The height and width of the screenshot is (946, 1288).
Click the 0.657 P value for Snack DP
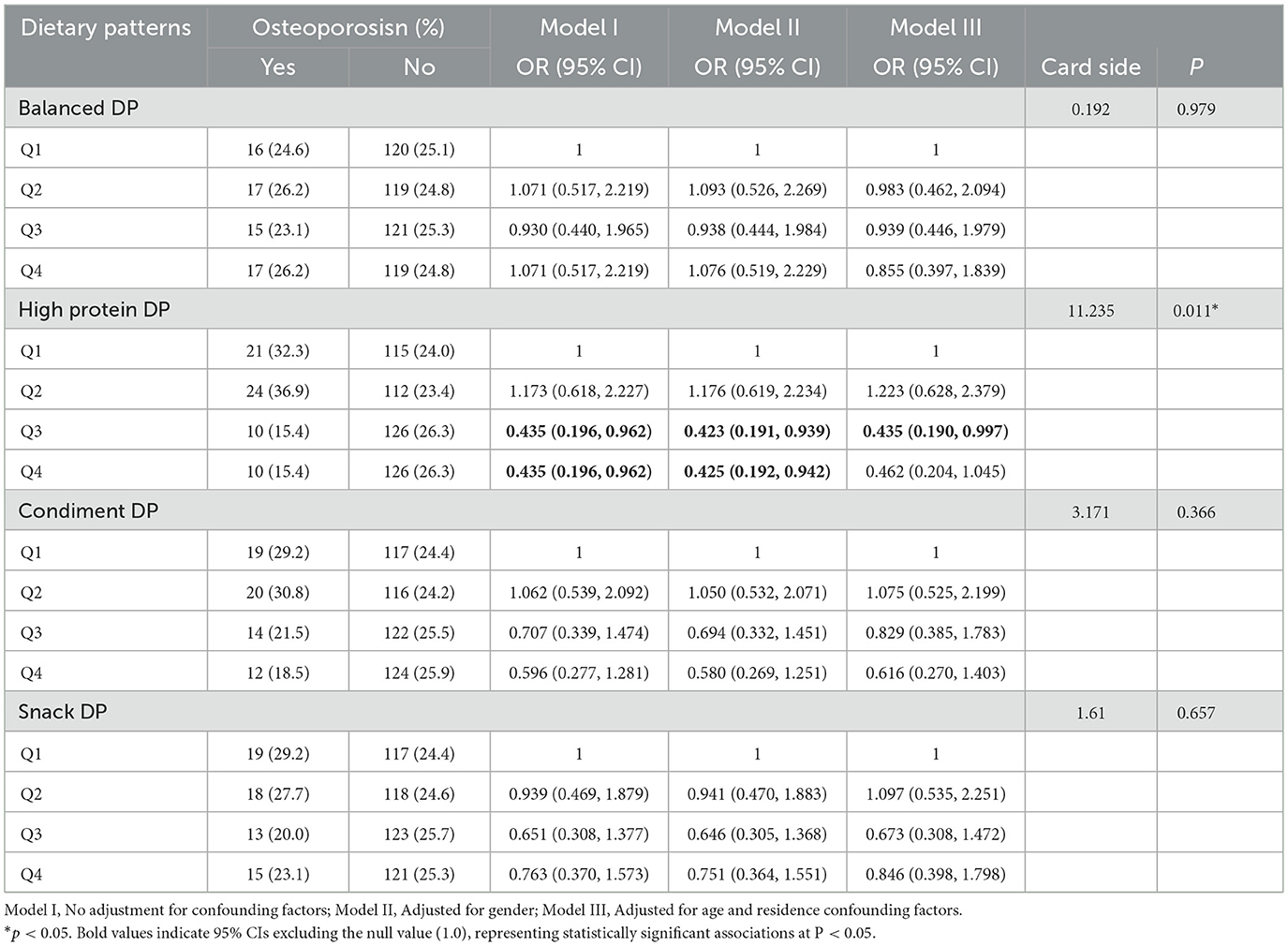click(1195, 714)
